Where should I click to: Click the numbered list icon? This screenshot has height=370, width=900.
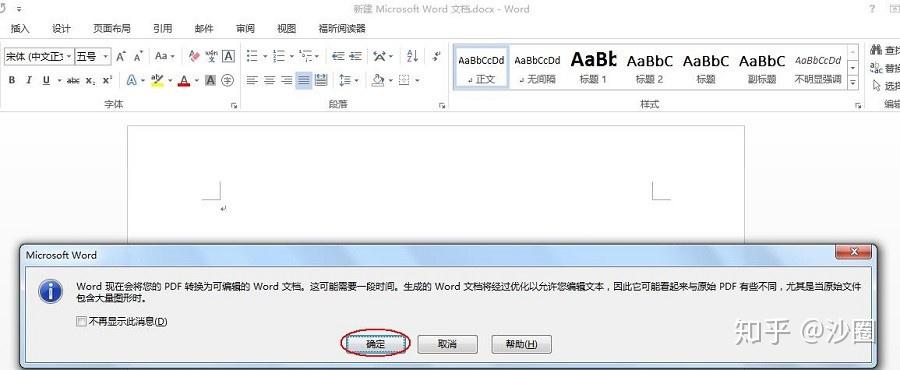[x=280, y=56]
